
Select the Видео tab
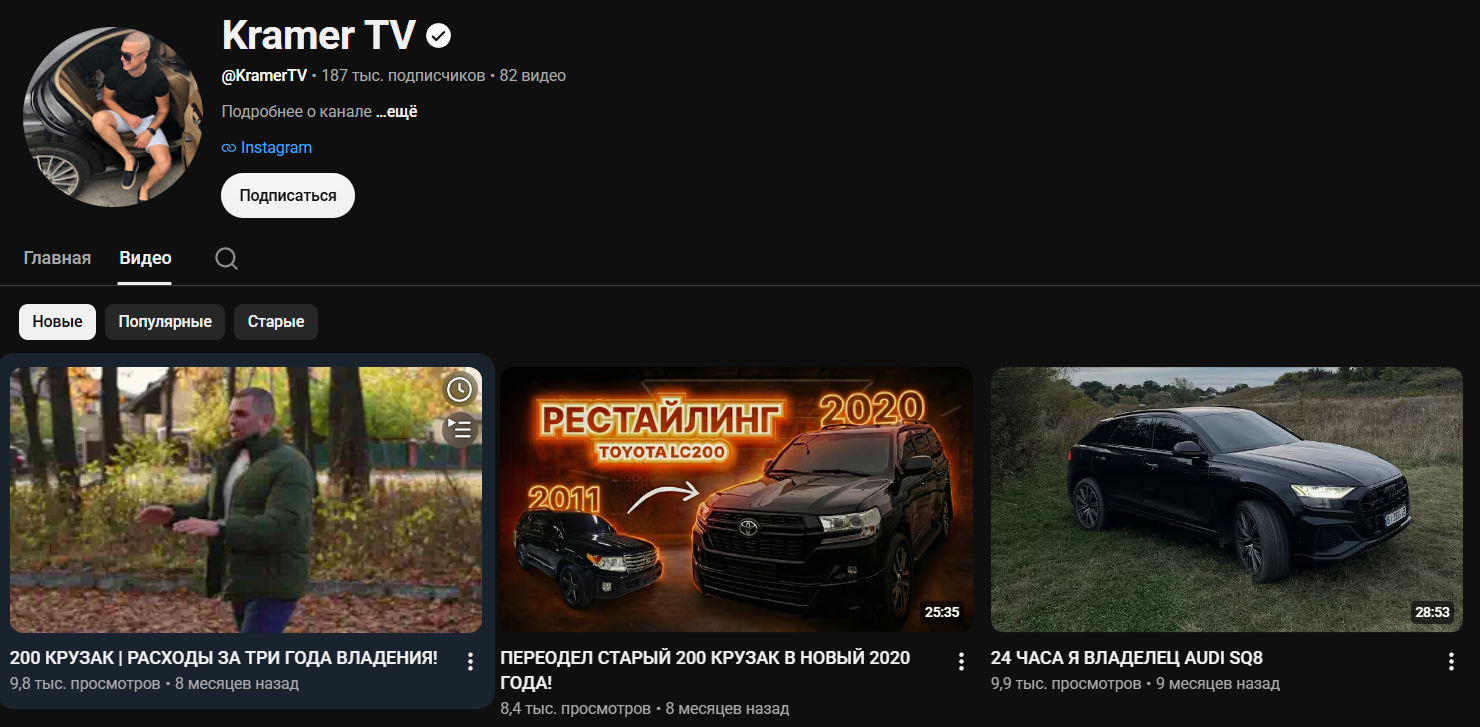tap(145, 258)
